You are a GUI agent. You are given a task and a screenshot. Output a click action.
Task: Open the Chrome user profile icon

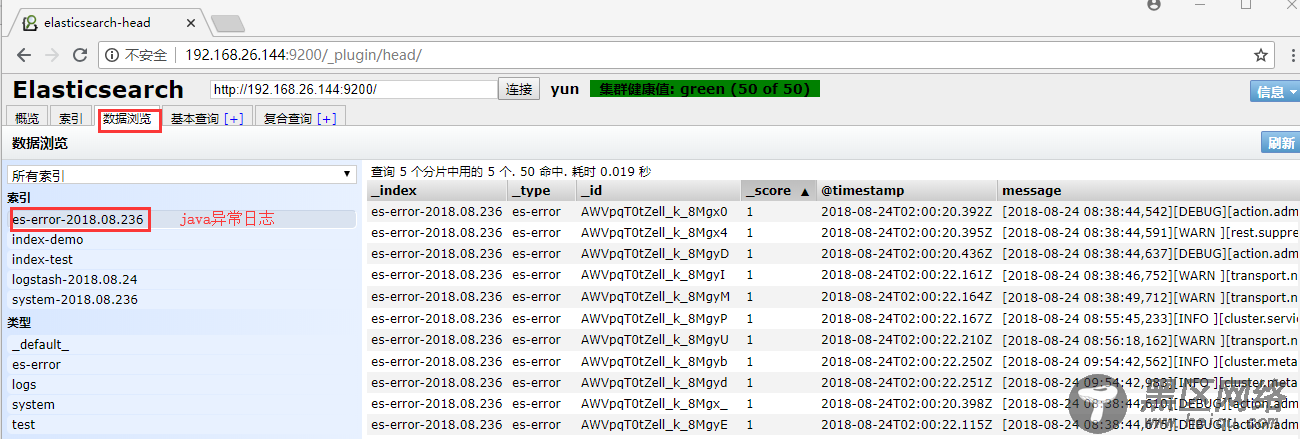(x=1155, y=5)
